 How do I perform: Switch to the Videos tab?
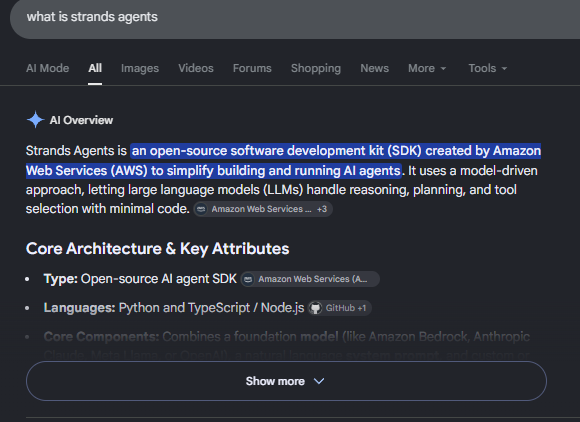coord(196,68)
